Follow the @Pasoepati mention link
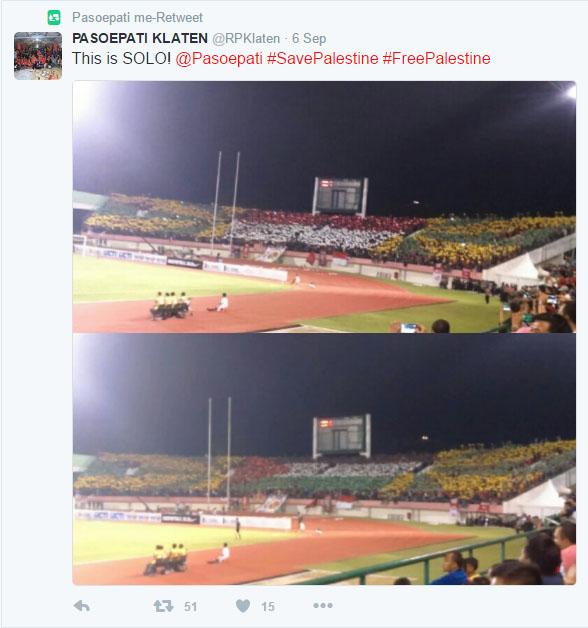This screenshot has width=588, height=628. coord(219,58)
